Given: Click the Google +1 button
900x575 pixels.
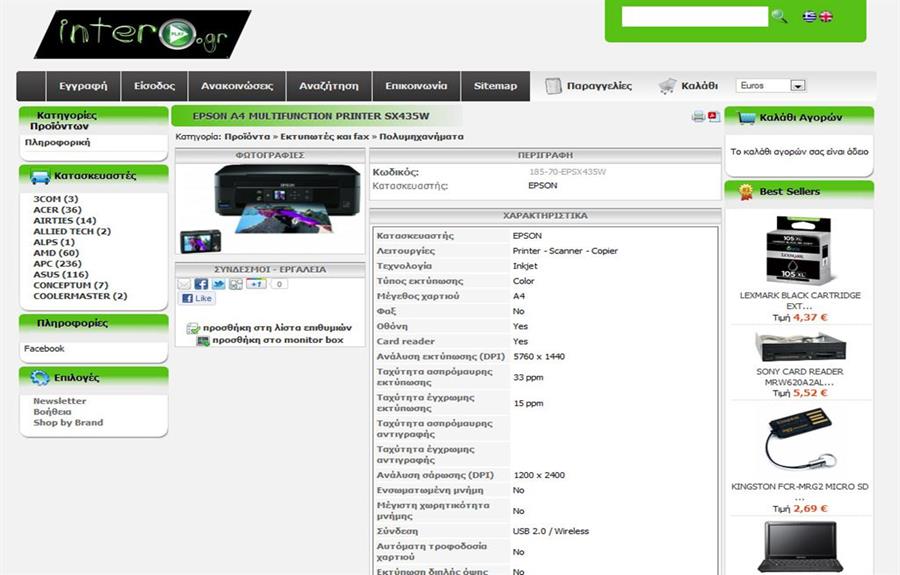Looking at the screenshot, I should tap(257, 283).
